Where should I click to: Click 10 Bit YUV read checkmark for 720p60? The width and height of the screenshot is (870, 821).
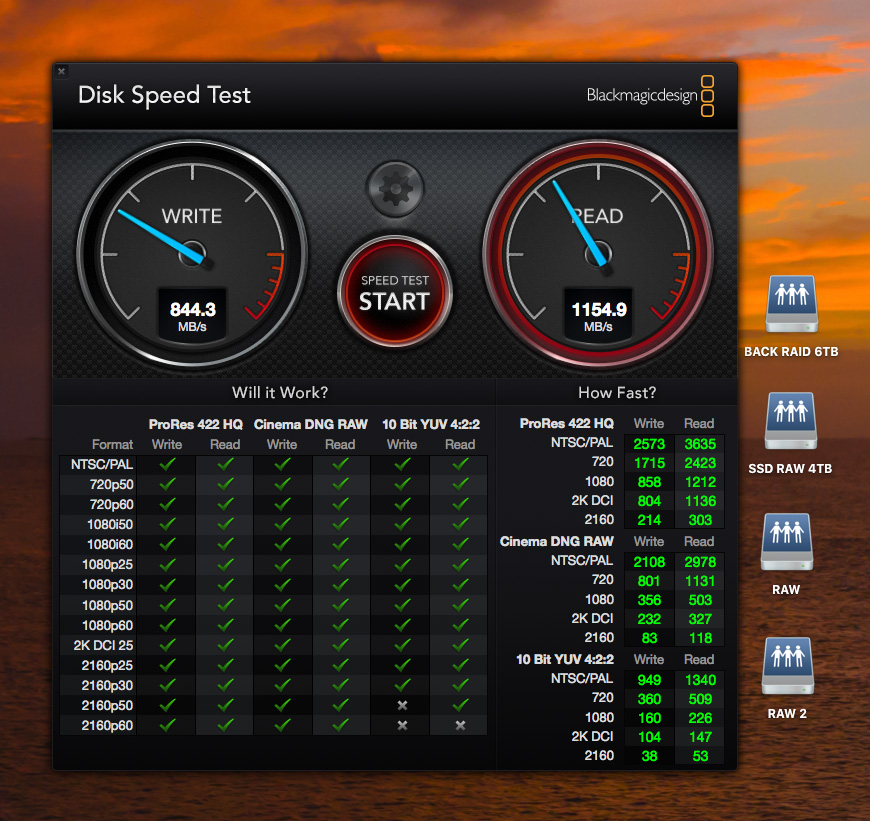coord(460,504)
